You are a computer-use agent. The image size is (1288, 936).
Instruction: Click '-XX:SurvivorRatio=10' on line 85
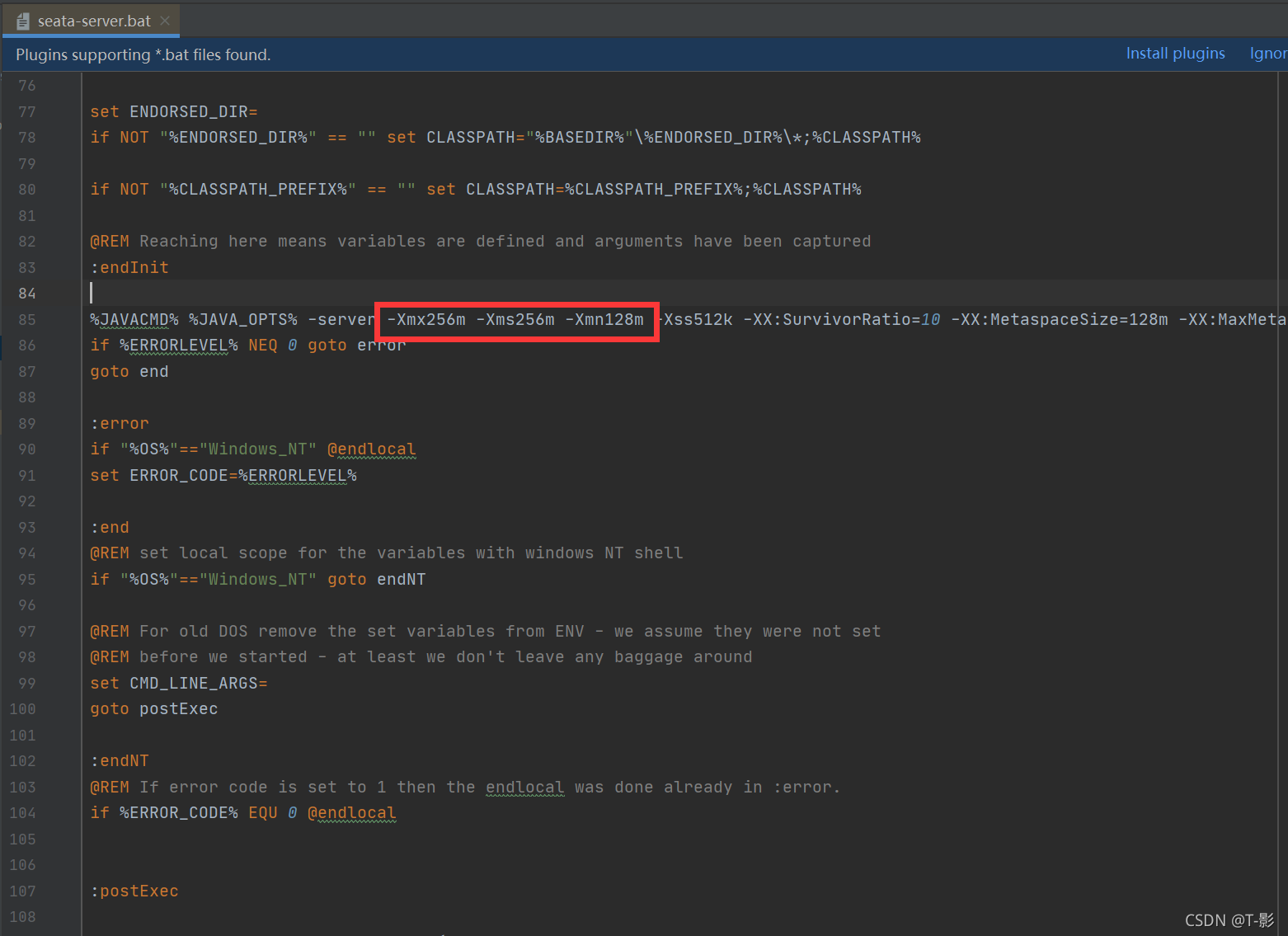click(x=842, y=319)
